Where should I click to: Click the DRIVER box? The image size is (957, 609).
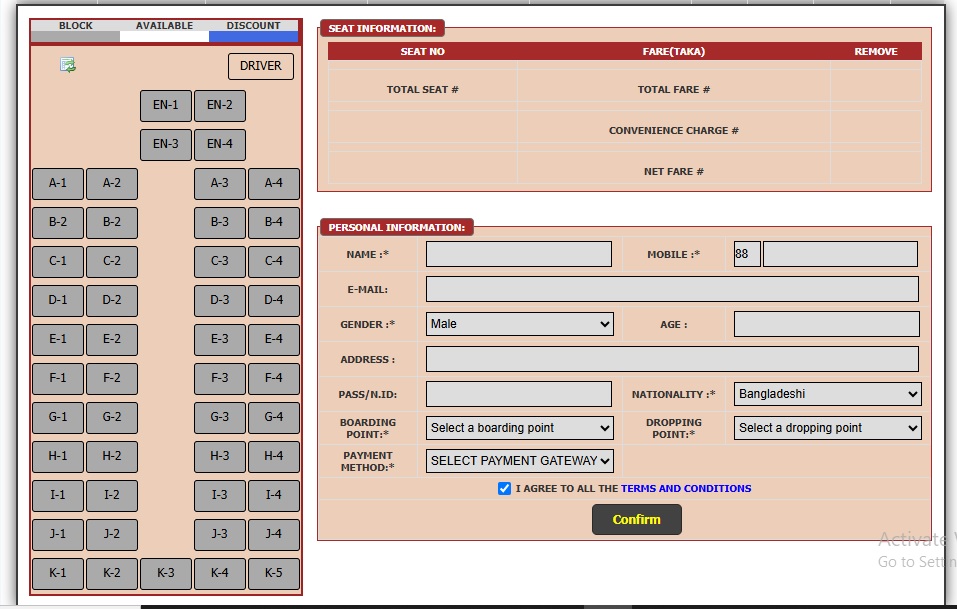tap(261, 67)
